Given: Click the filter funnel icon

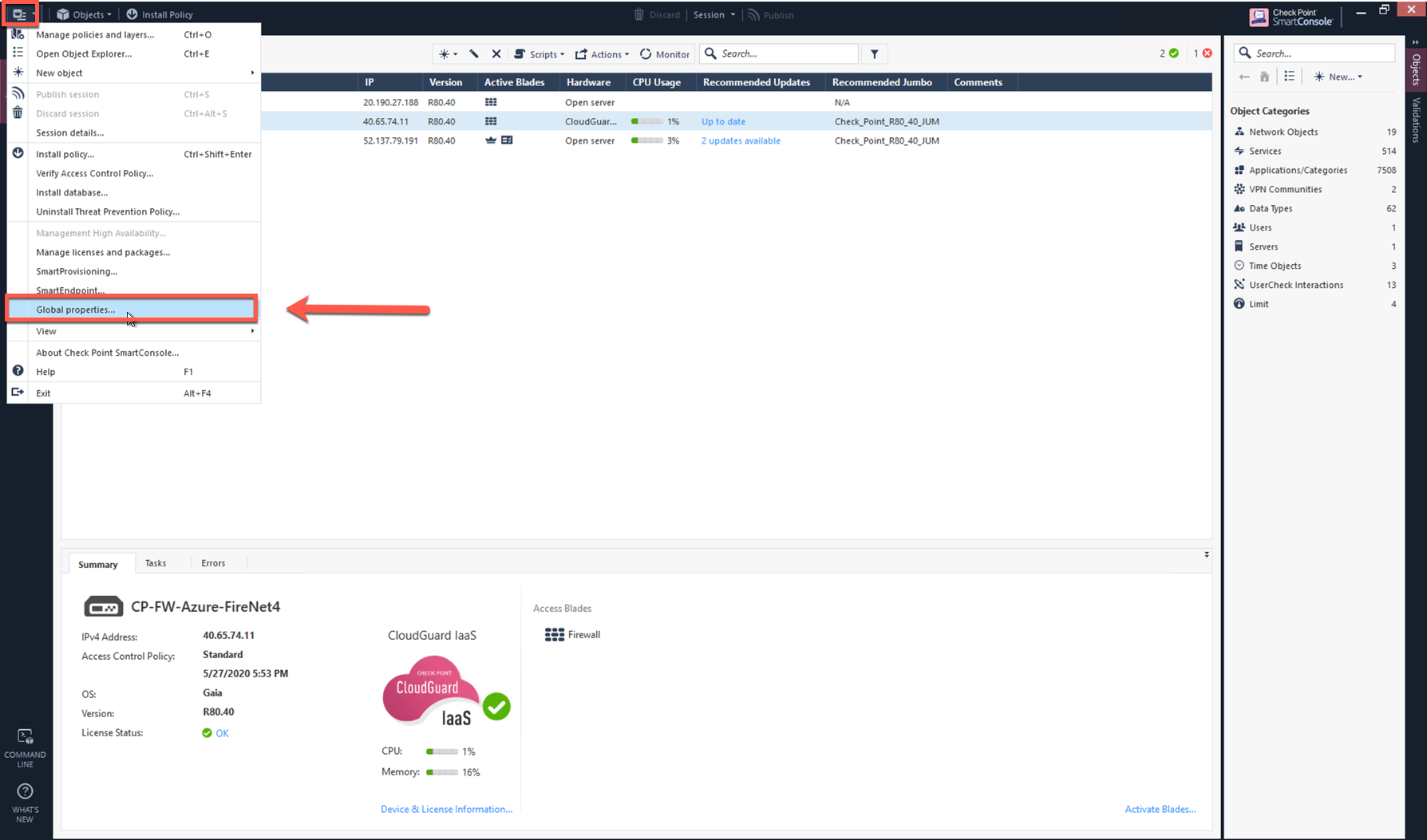Looking at the screenshot, I should (x=875, y=54).
